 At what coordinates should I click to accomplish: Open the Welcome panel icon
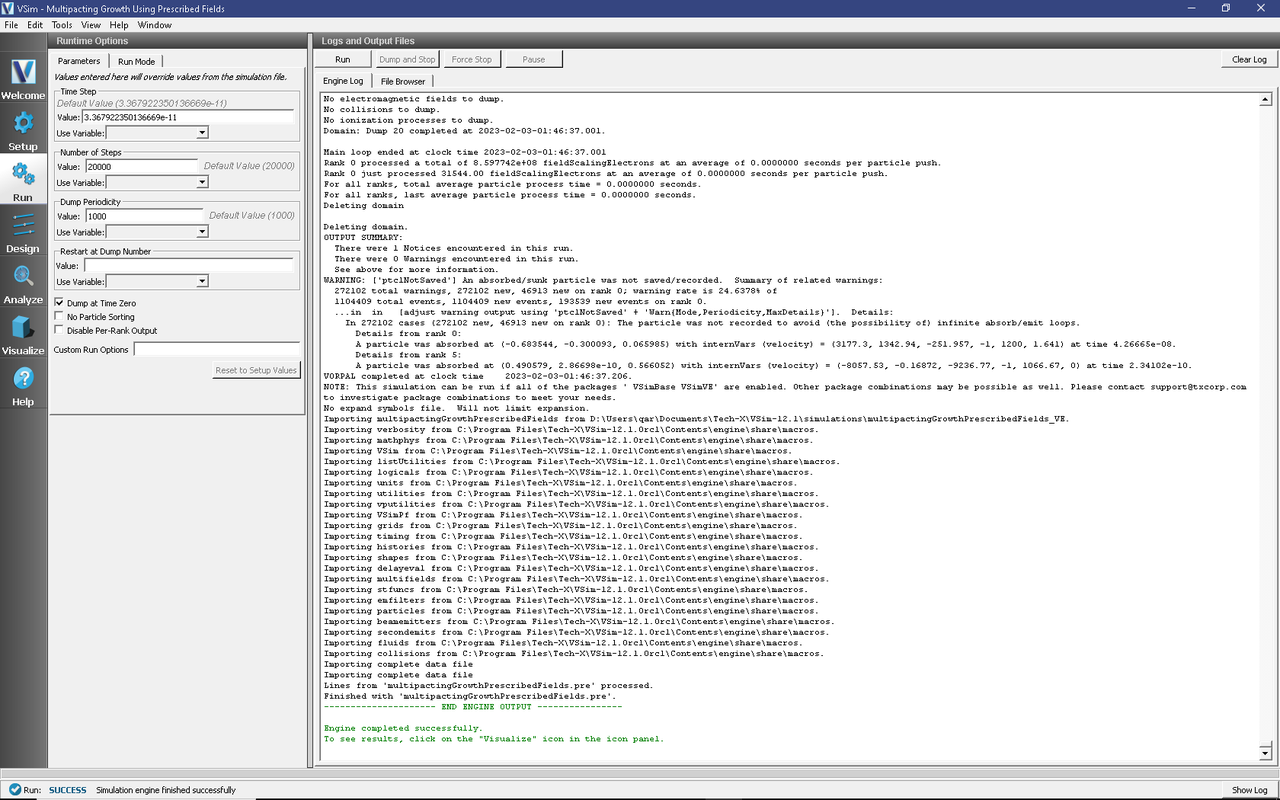23,78
